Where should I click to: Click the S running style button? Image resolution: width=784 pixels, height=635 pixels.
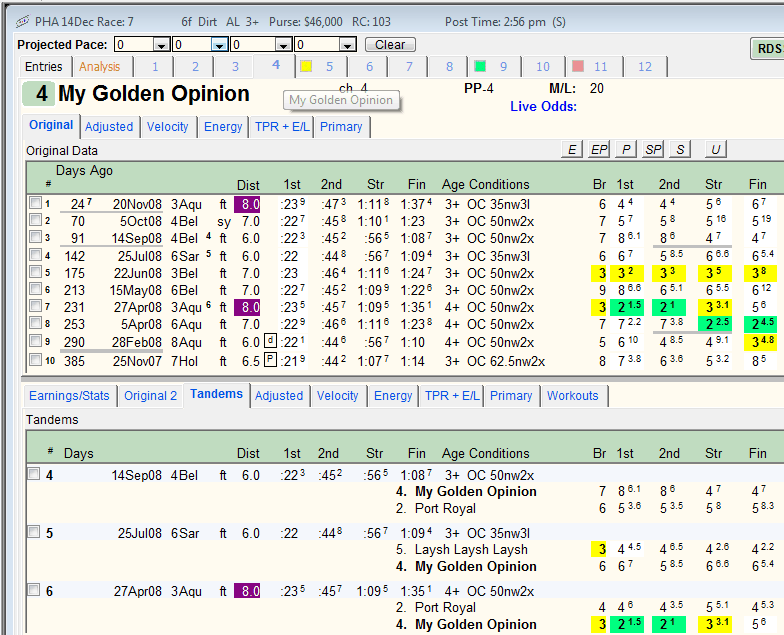[680, 150]
